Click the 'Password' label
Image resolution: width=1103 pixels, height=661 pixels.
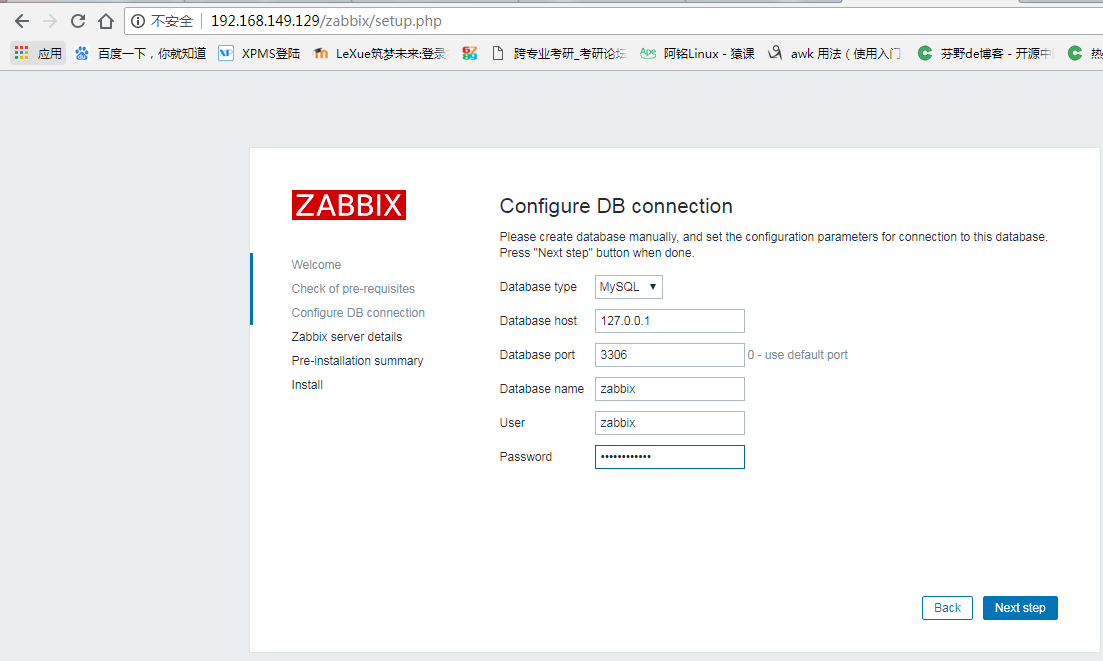525,457
